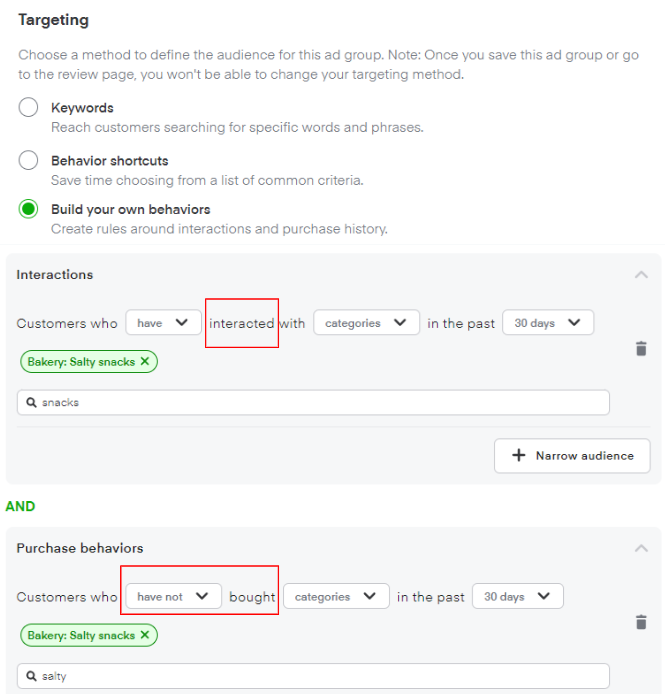665x694 pixels.
Task: Delete the Purchase behaviors rule trash icon
Action: 641,622
